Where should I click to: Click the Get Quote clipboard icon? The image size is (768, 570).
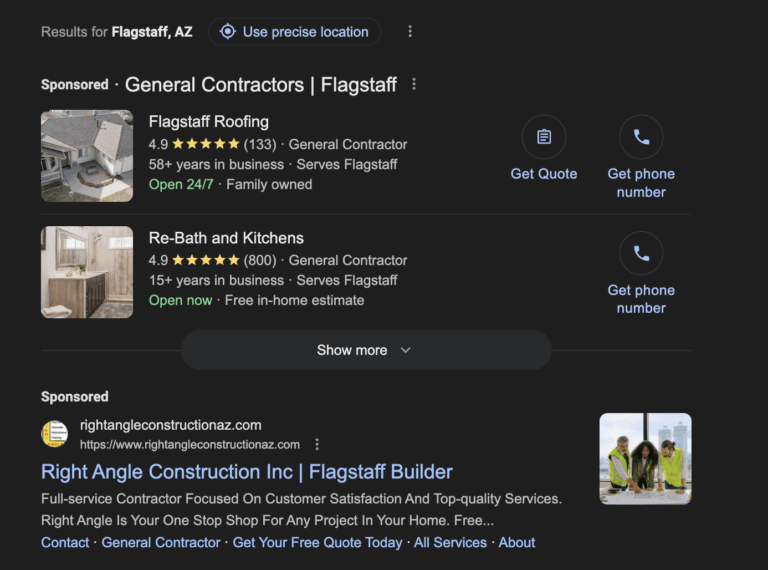pyautogui.click(x=543, y=137)
